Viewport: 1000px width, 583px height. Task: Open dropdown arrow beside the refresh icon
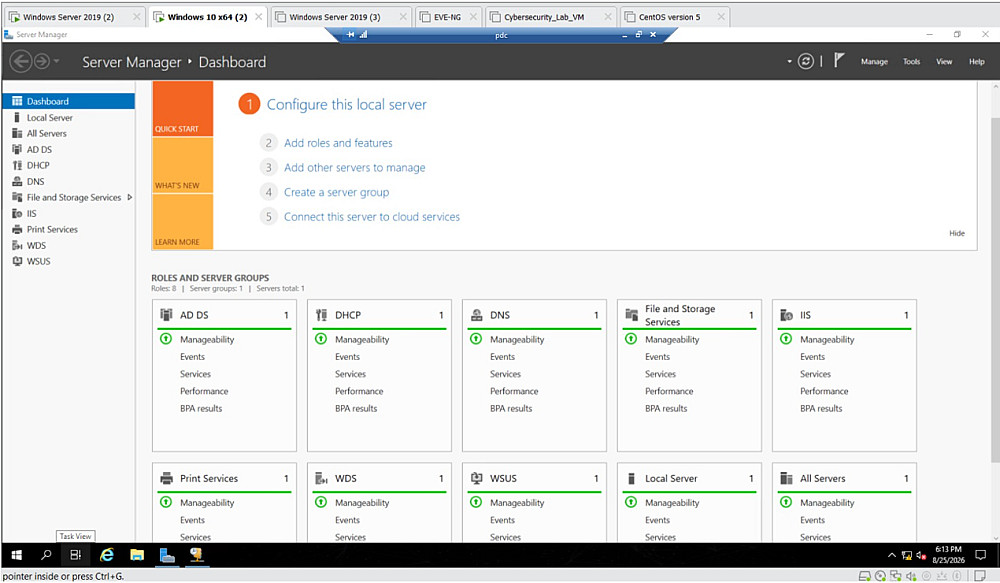point(790,62)
